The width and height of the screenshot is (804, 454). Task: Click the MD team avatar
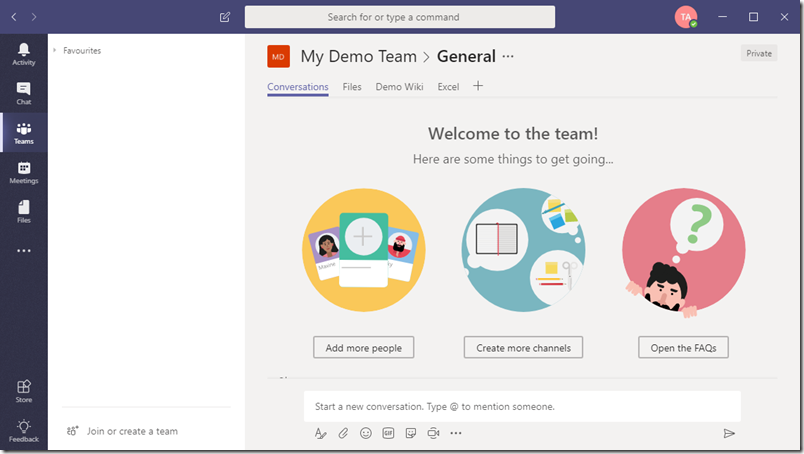click(278, 56)
